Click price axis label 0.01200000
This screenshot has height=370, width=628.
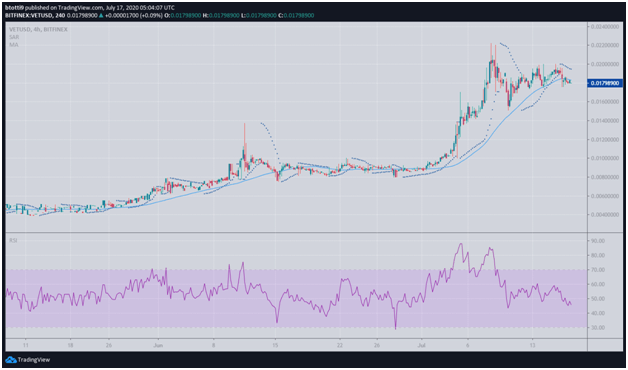click(605, 140)
